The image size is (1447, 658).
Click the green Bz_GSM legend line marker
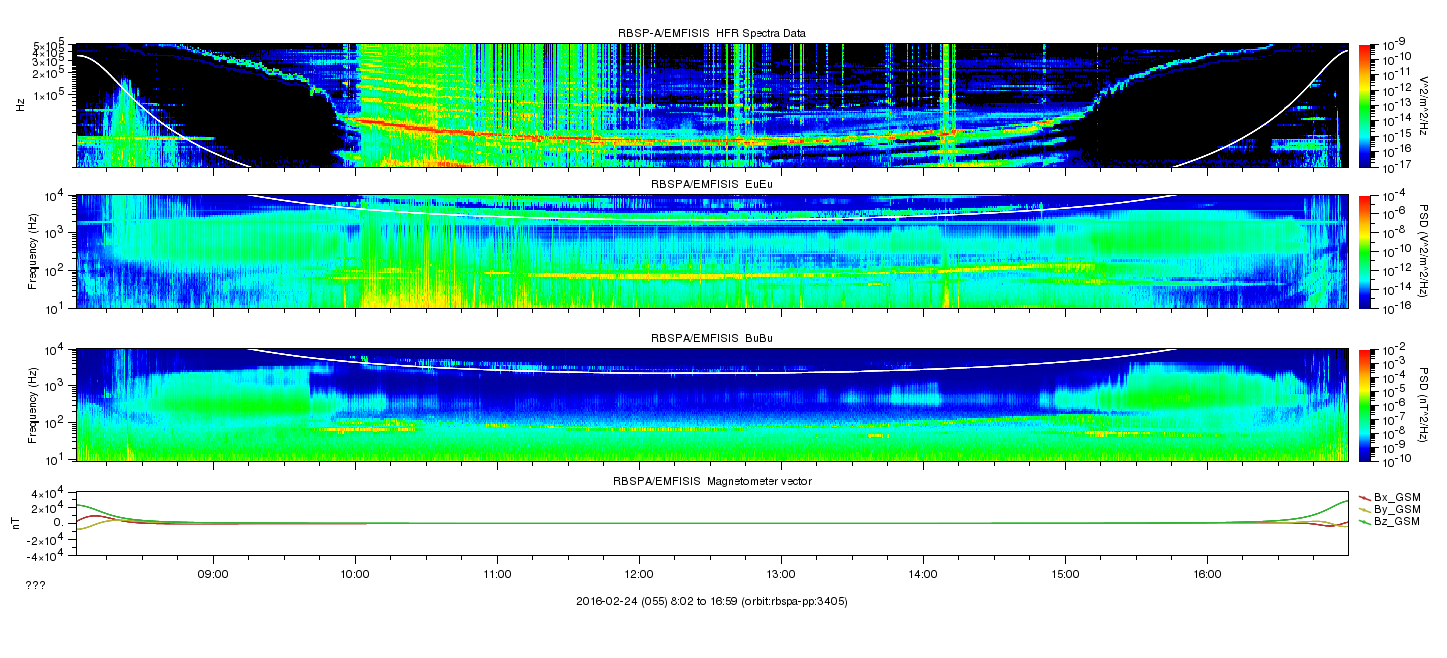coord(1364,523)
